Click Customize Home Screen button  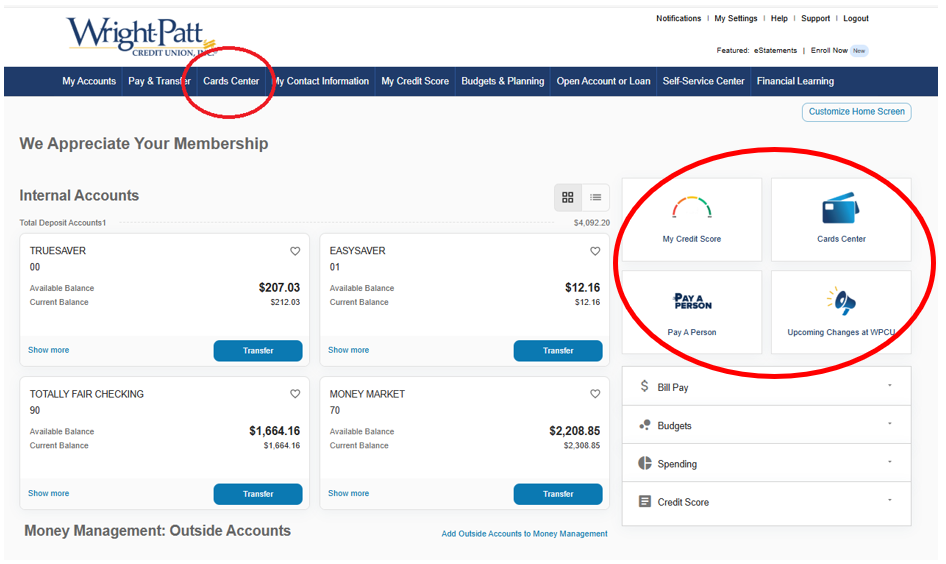point(857,112)
